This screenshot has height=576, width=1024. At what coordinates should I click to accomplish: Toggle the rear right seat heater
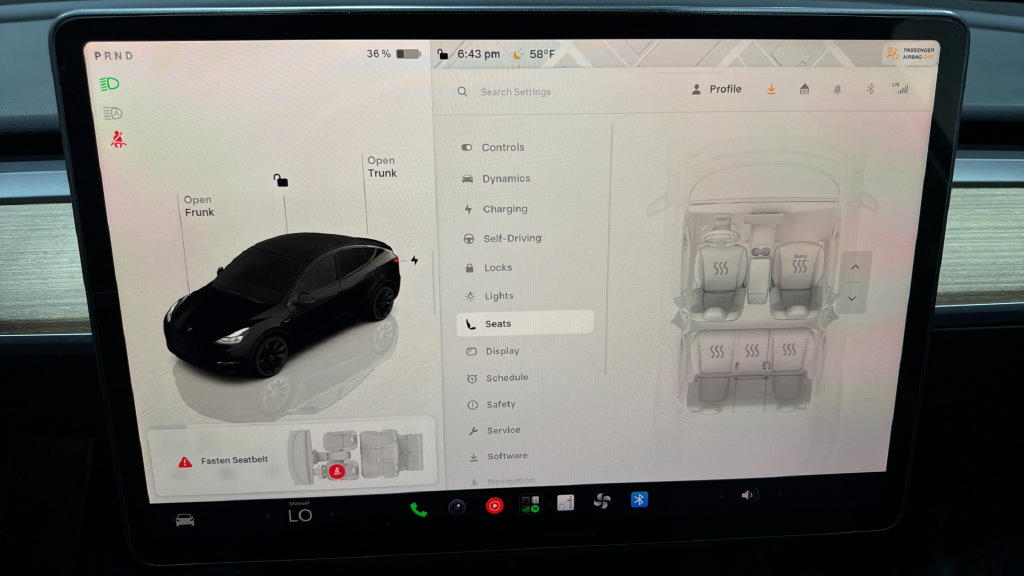(x=789, y=349)
